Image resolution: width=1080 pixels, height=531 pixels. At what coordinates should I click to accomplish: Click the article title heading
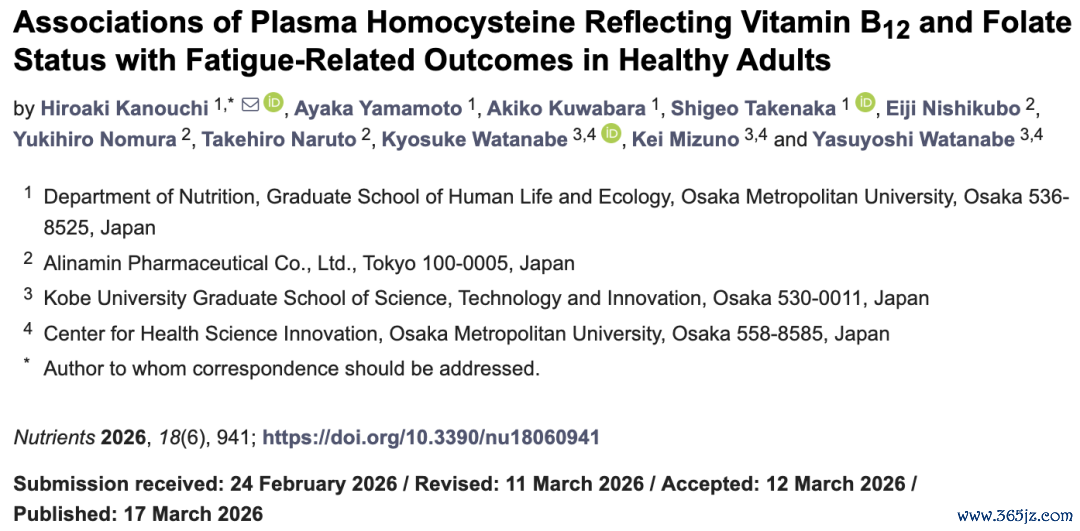click(537, 43)
